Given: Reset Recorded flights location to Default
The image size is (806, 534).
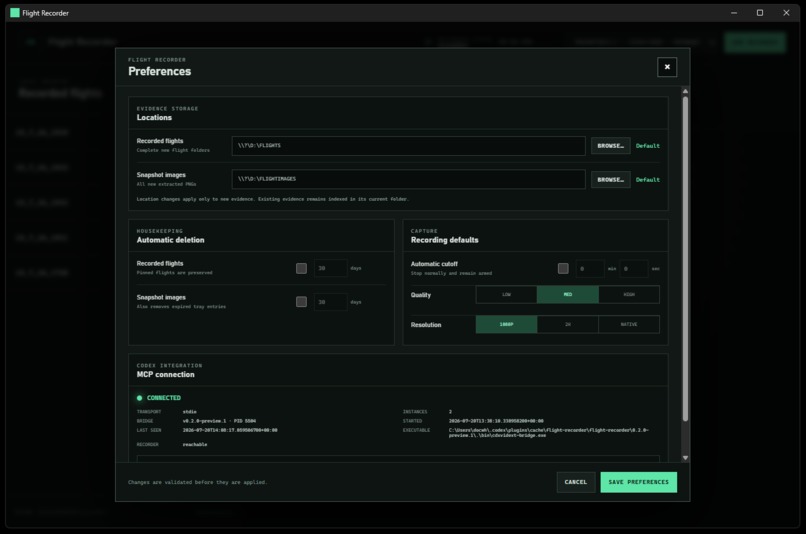Looking at the screenshot, I should click(x=647, y=146).
